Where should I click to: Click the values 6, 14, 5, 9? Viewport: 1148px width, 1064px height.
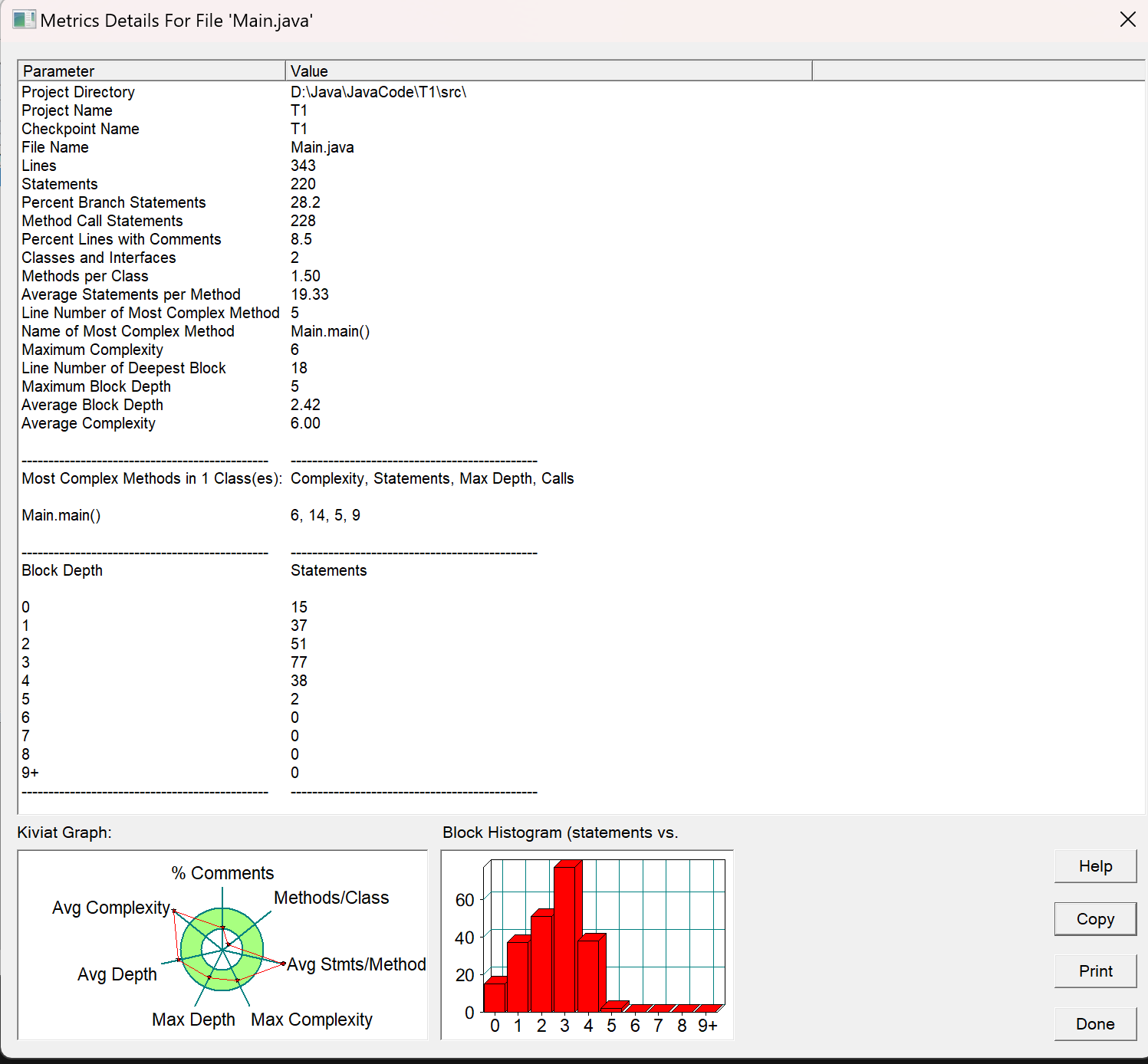pyautogui.click(x=325, y=515)
